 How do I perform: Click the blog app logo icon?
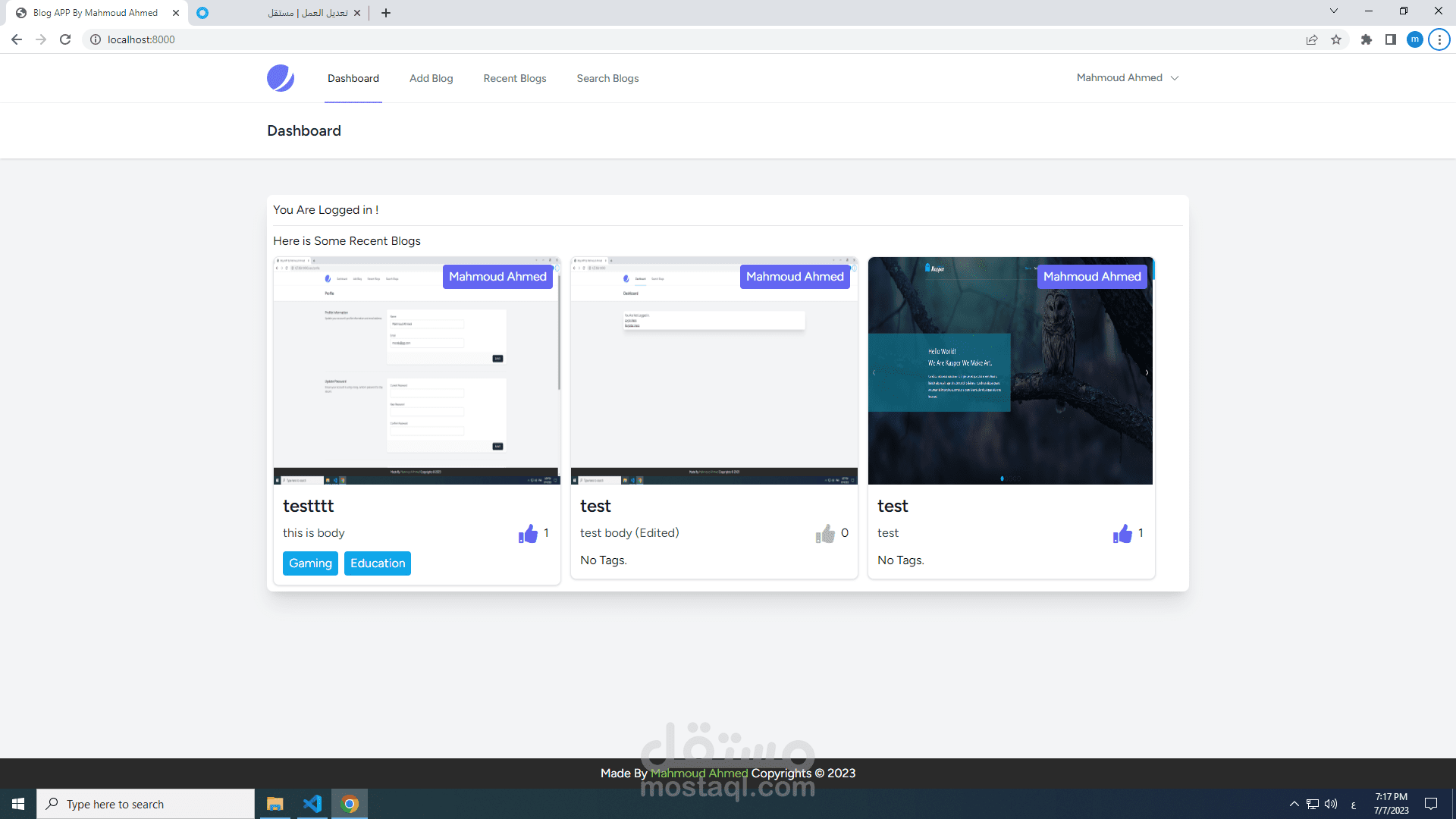pyautogui.click(x=281, y=77)
